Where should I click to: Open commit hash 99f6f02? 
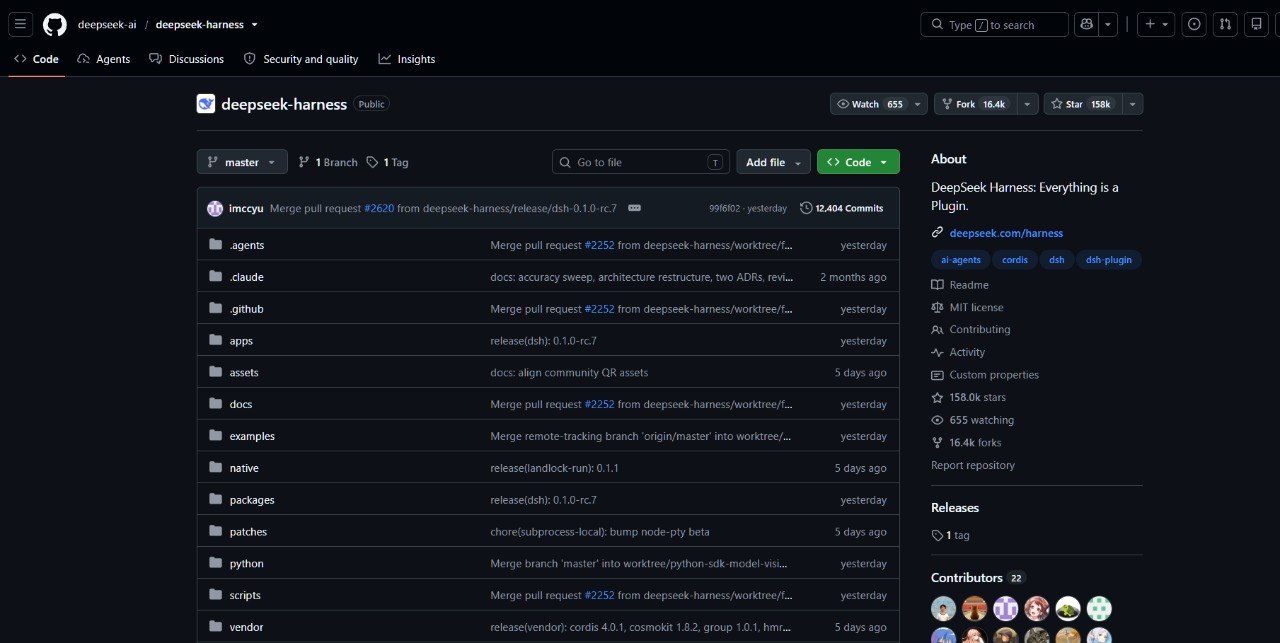point(725,208)
